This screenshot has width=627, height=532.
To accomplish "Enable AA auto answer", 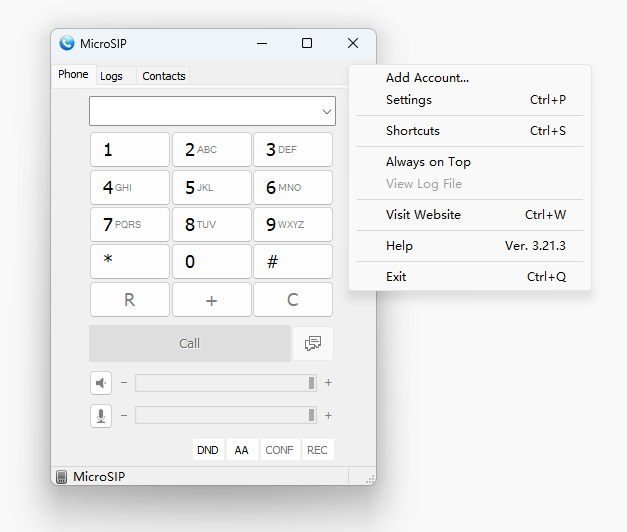I will pos(241,450).
